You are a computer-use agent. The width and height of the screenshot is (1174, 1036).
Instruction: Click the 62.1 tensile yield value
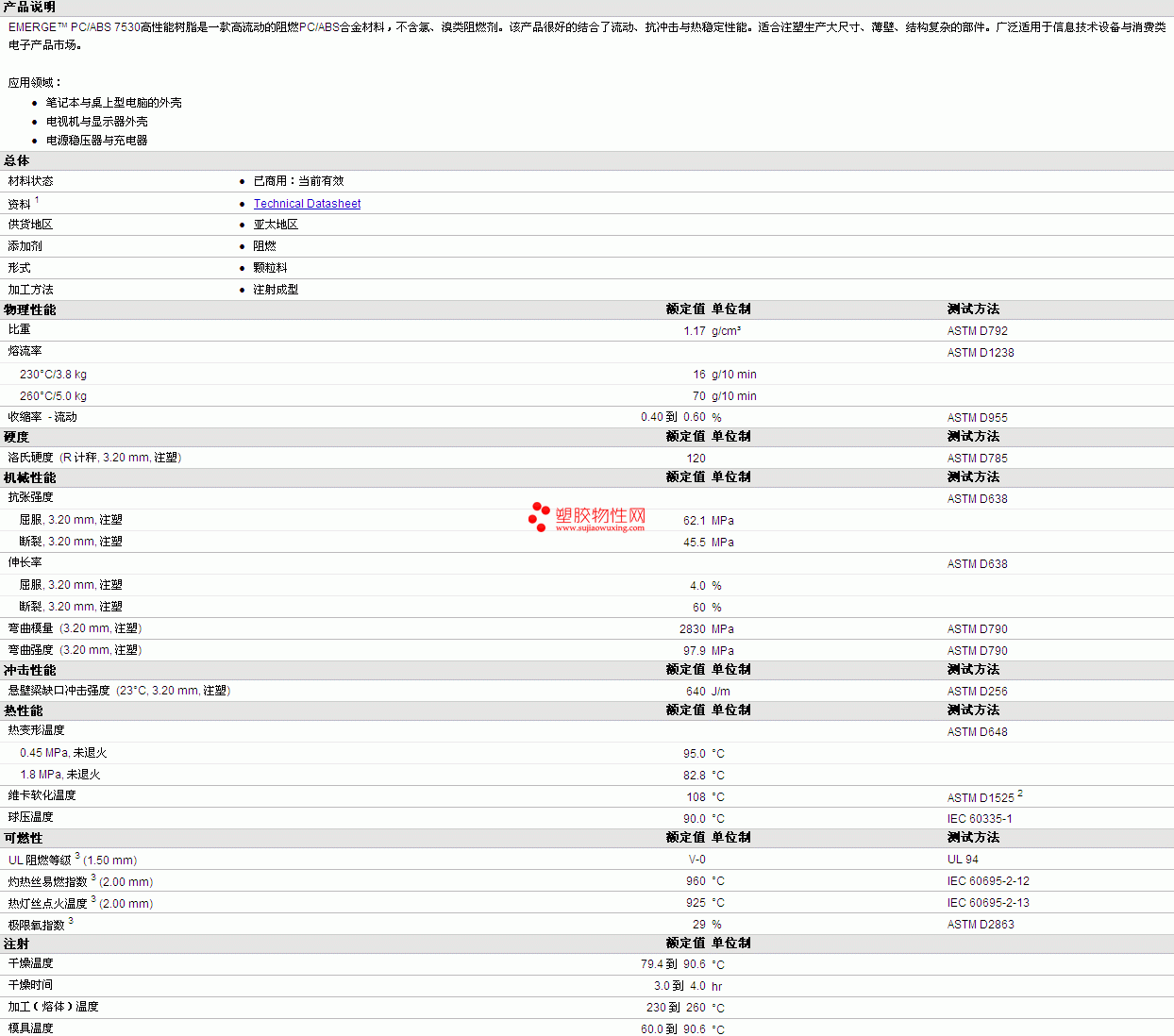tap(695, 521)
